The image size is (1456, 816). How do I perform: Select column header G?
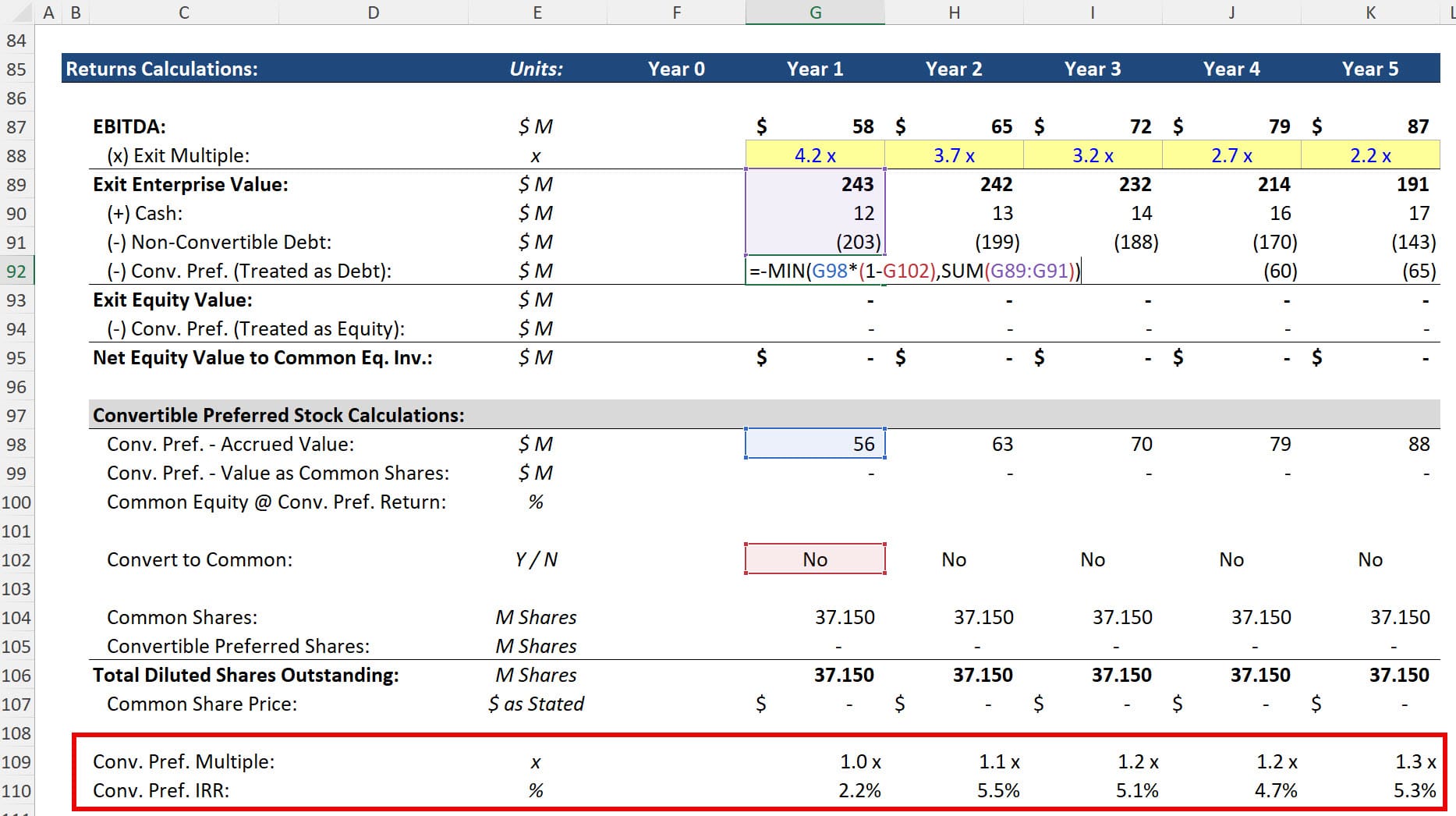coord(815,12)
